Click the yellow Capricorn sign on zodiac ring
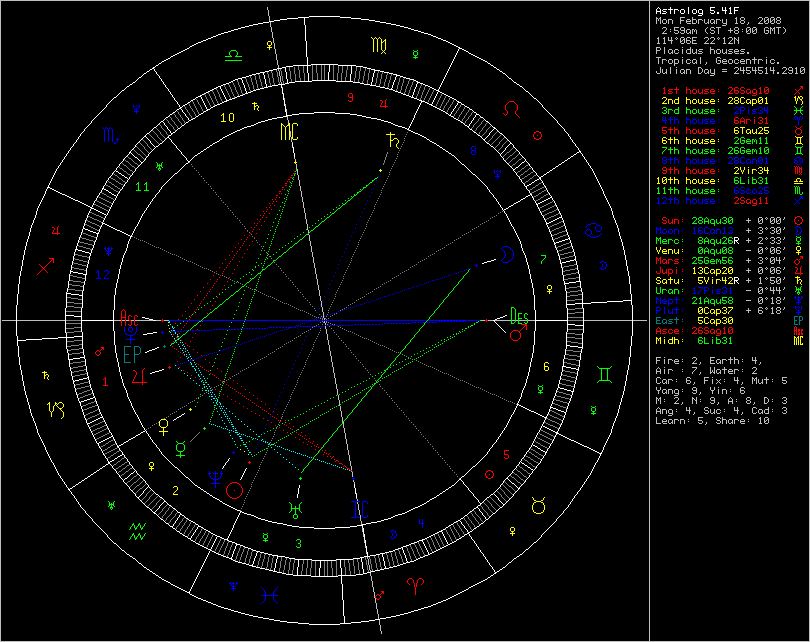Screen dimensions: 810x642 coord(56,410)
